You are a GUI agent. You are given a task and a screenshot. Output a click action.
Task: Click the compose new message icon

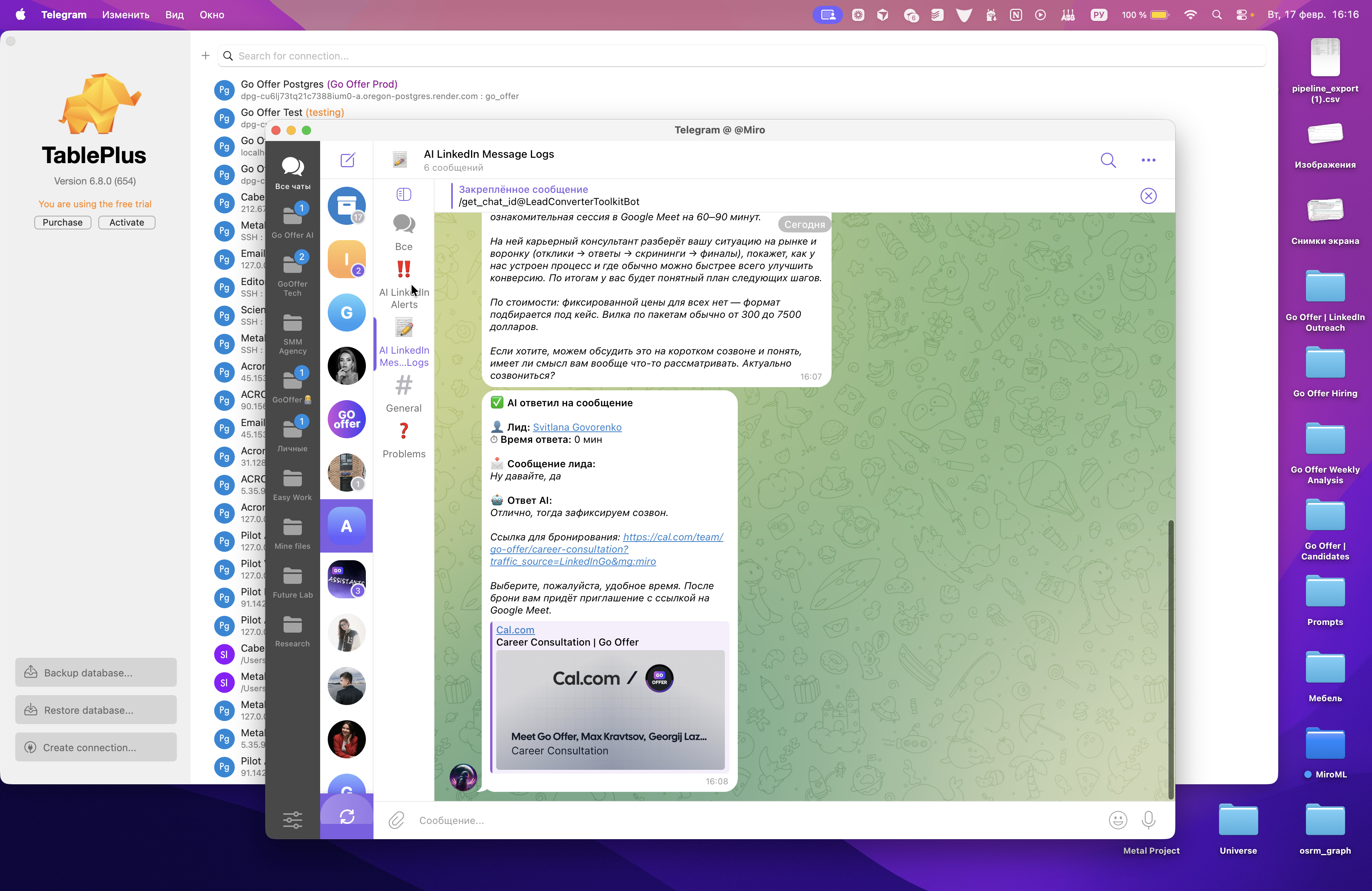(x=347, y=160)
